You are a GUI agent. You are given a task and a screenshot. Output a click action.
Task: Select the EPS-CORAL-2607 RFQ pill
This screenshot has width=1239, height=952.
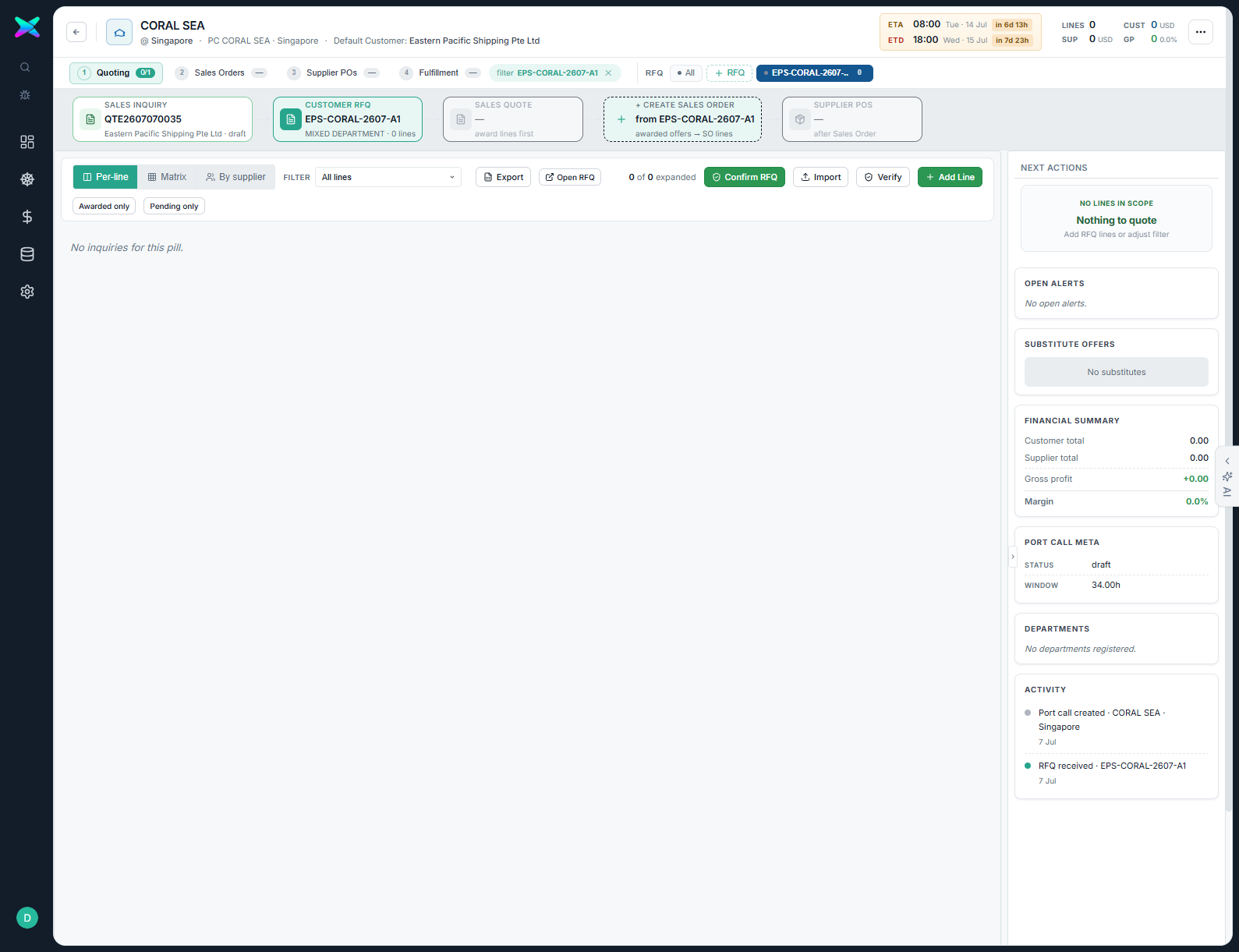(x=815, y=73)
